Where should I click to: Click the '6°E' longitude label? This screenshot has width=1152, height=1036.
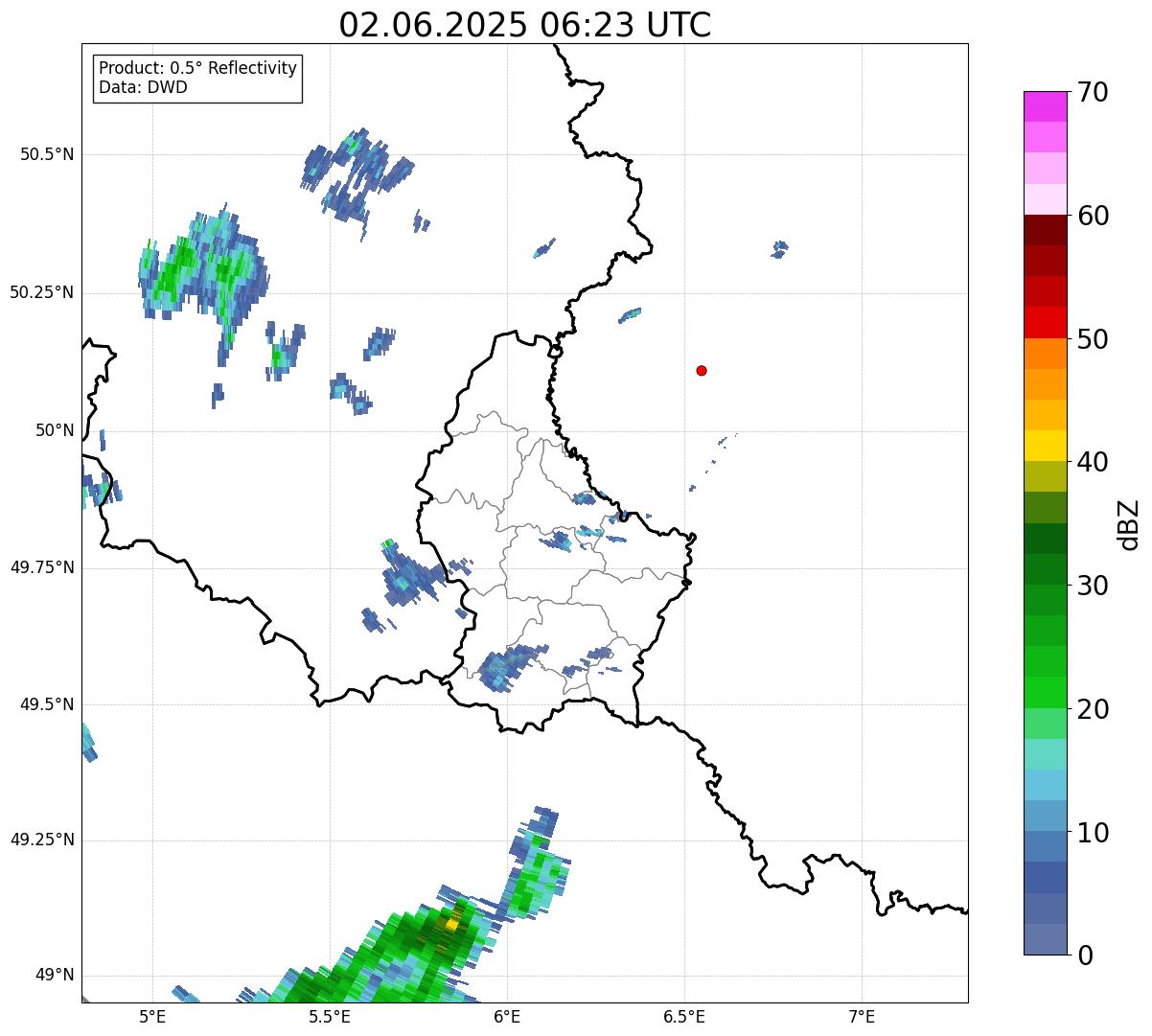(508, 1017)
